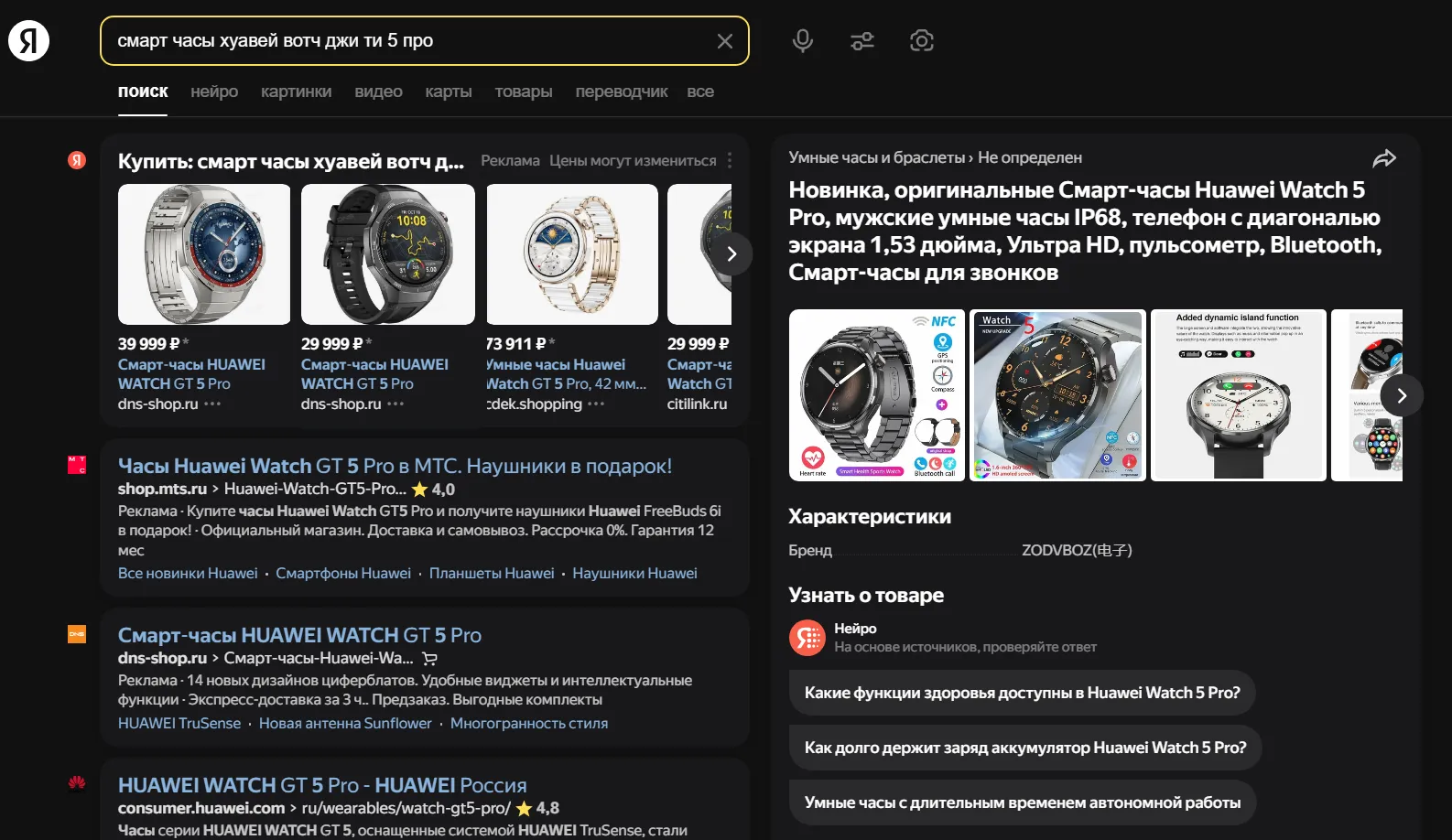Image resolution: width=1452 pixels, height=840 pixels.
Task: Click the Нейро assistant round icon
Action: click(x=807, y=638)
